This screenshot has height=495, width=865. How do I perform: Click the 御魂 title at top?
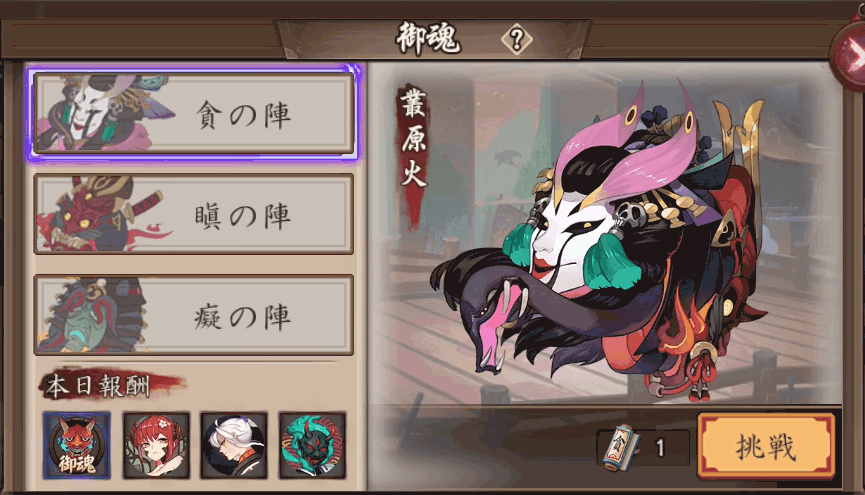tap(428, 39)
